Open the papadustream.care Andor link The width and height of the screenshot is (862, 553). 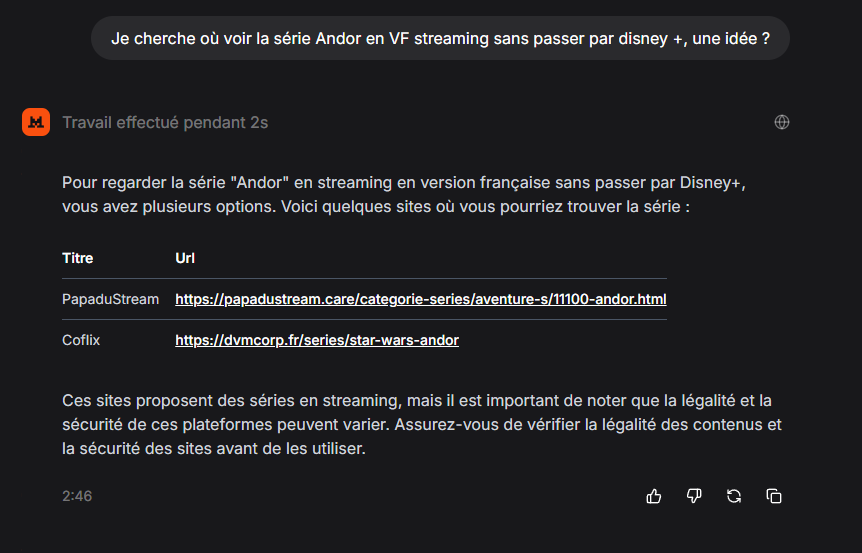click(x=421, y=299)
